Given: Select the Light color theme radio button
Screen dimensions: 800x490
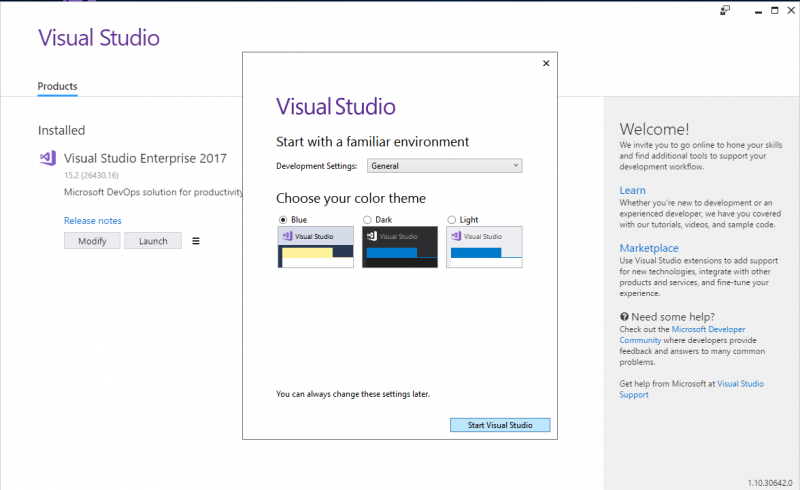Looking at the screenshot, I should click(451, 219).
